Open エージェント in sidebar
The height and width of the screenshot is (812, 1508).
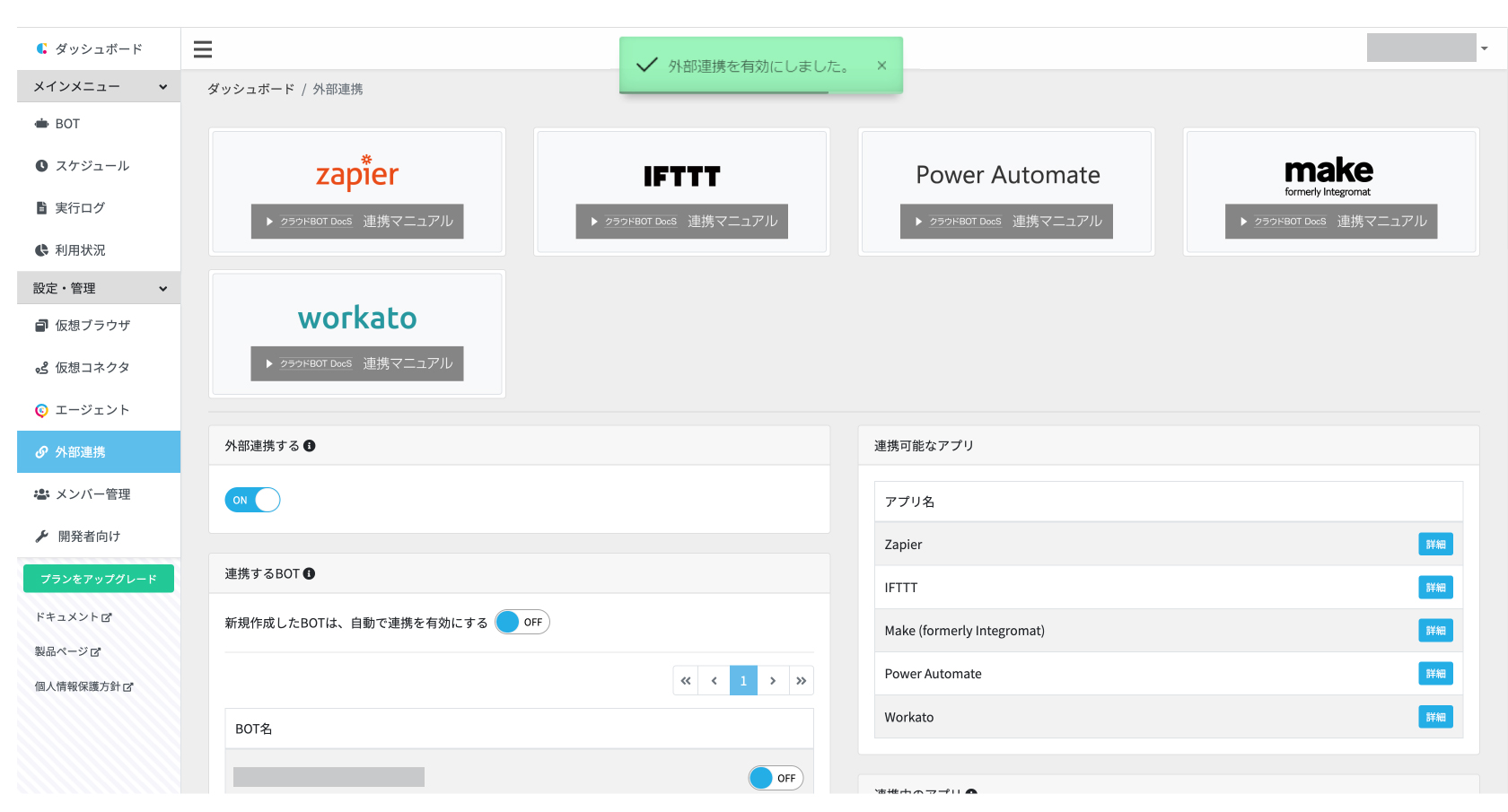click(x=99, y=410)
